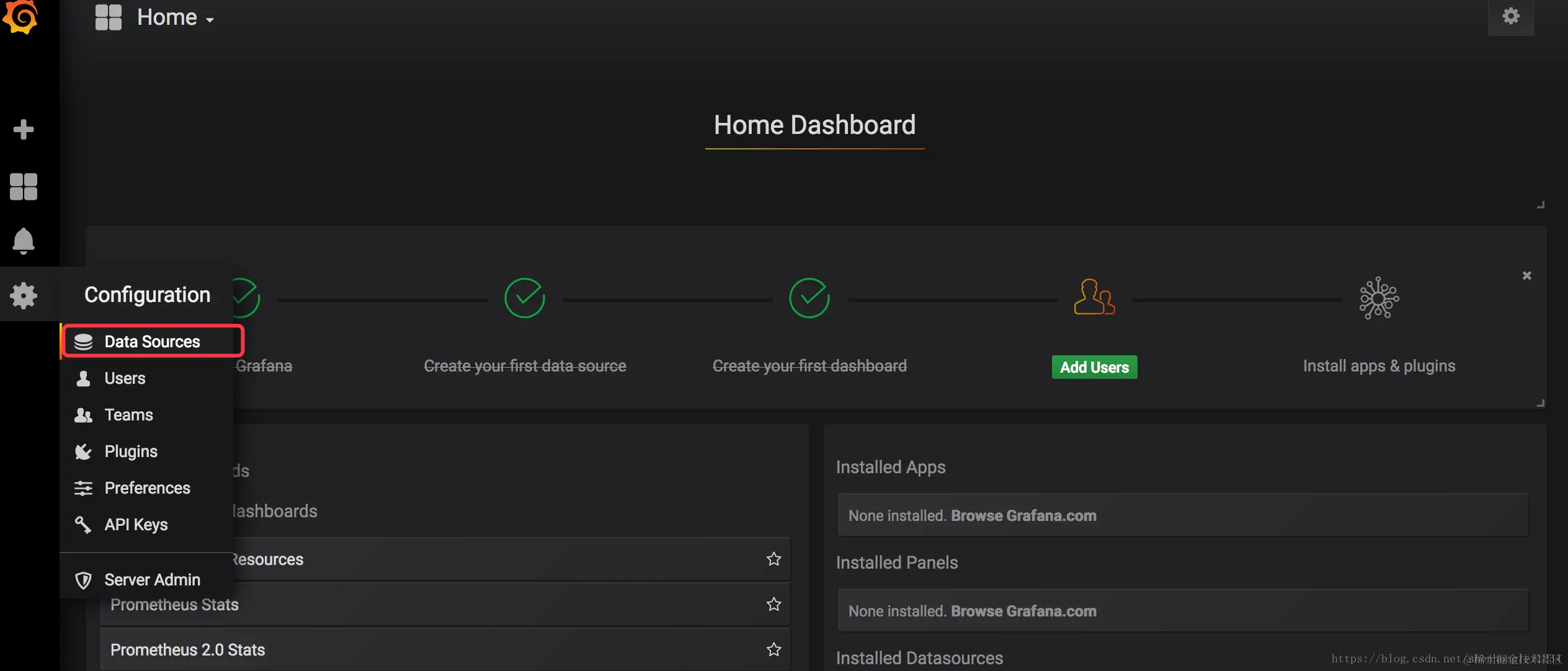This screenshot has width=1568, height=671.
Task: Open the Dashboards grid icon in the sidebar
Action: (x=24, y=187)
